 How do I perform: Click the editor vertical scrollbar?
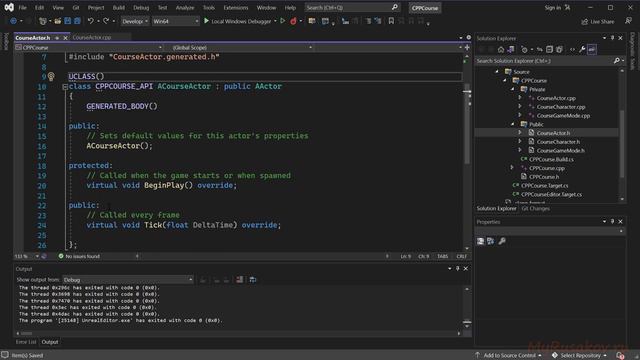click(x=467, y=152)
